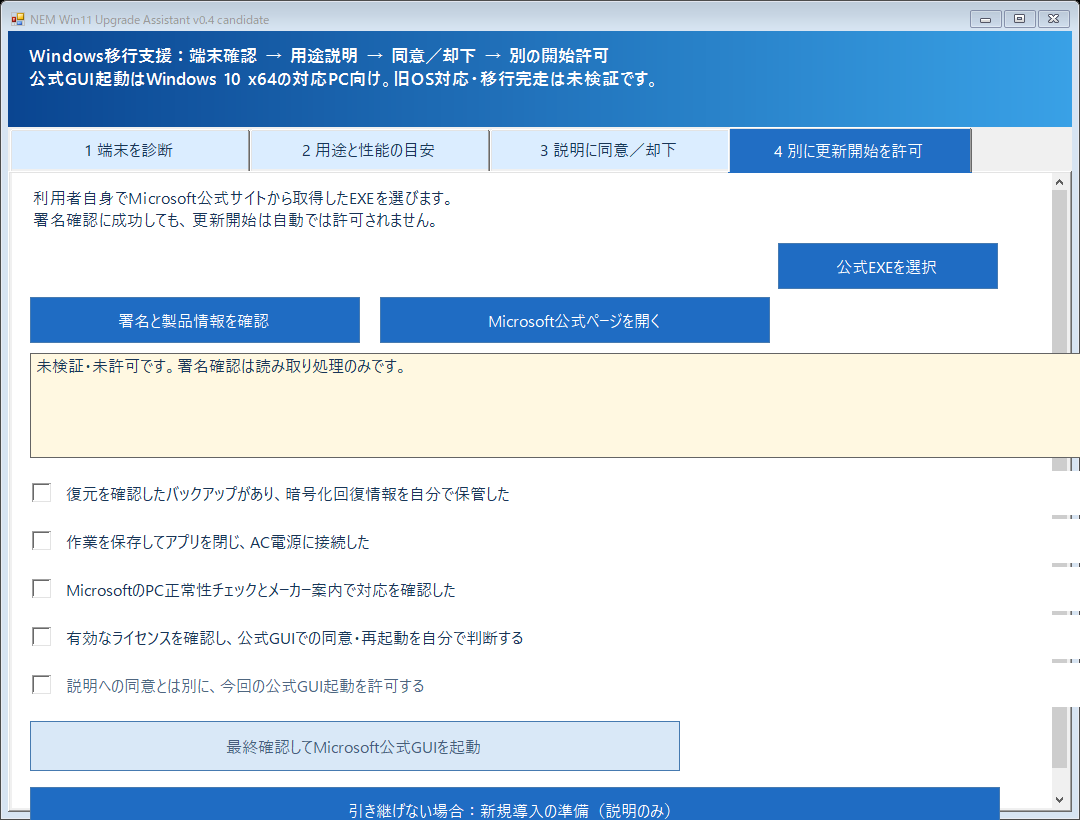Go to tab 3 説明に同意／却下

[x=608, y=150]
